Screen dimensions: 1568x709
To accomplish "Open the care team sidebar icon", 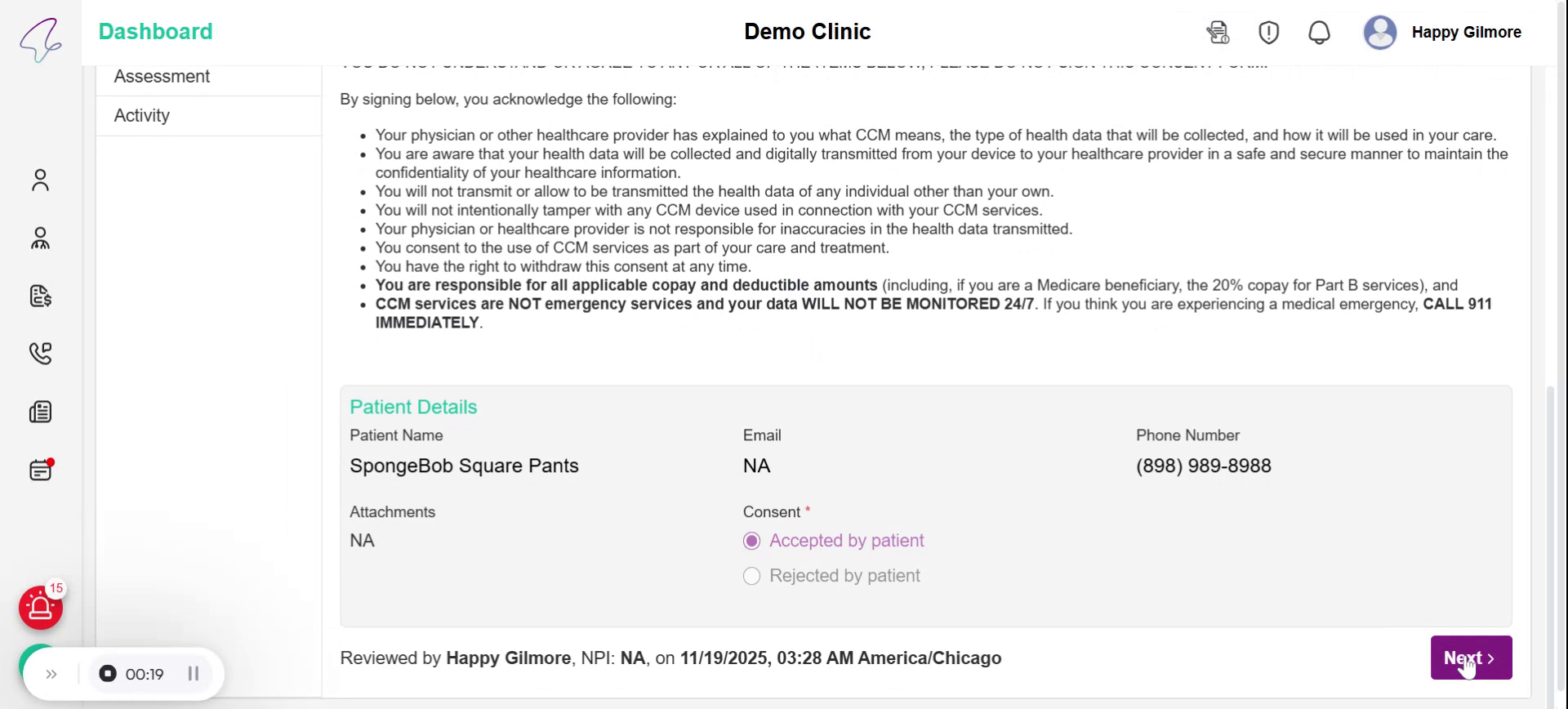I will pos(40,239).
